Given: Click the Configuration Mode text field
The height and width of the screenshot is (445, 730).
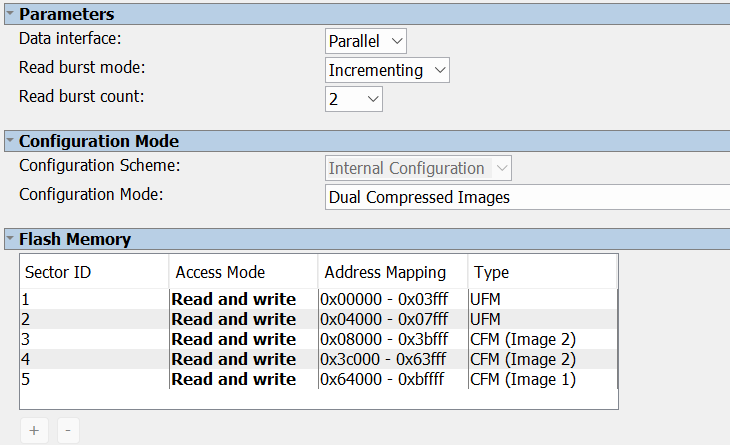Looking at the screenshot, I should tap(527, 197).
